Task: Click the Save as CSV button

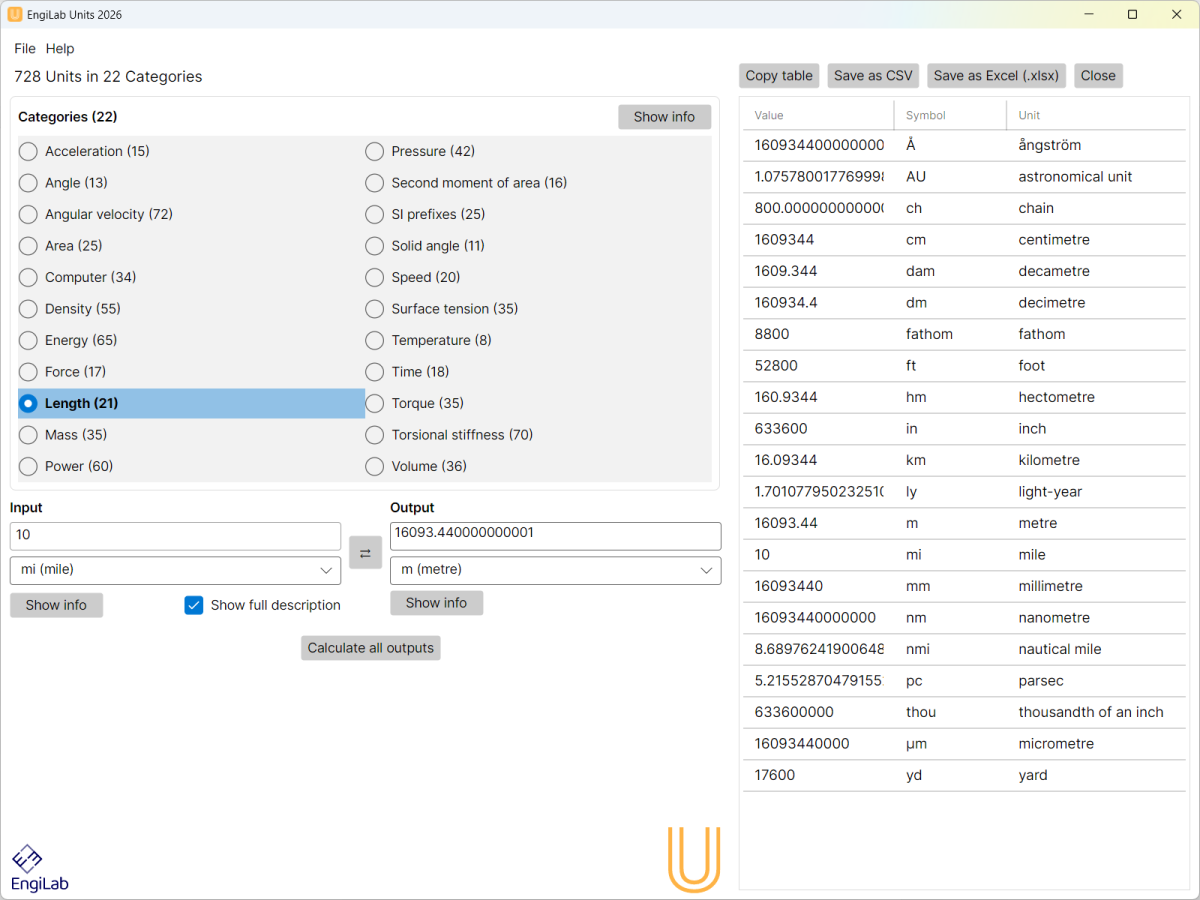Action: 873,76
